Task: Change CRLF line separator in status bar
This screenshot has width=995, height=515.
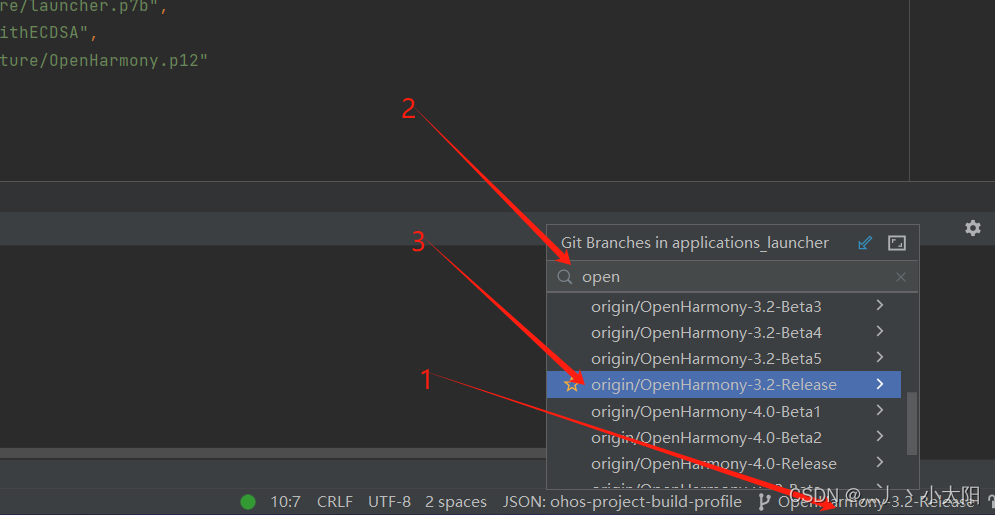Action: tap(334, 502)
